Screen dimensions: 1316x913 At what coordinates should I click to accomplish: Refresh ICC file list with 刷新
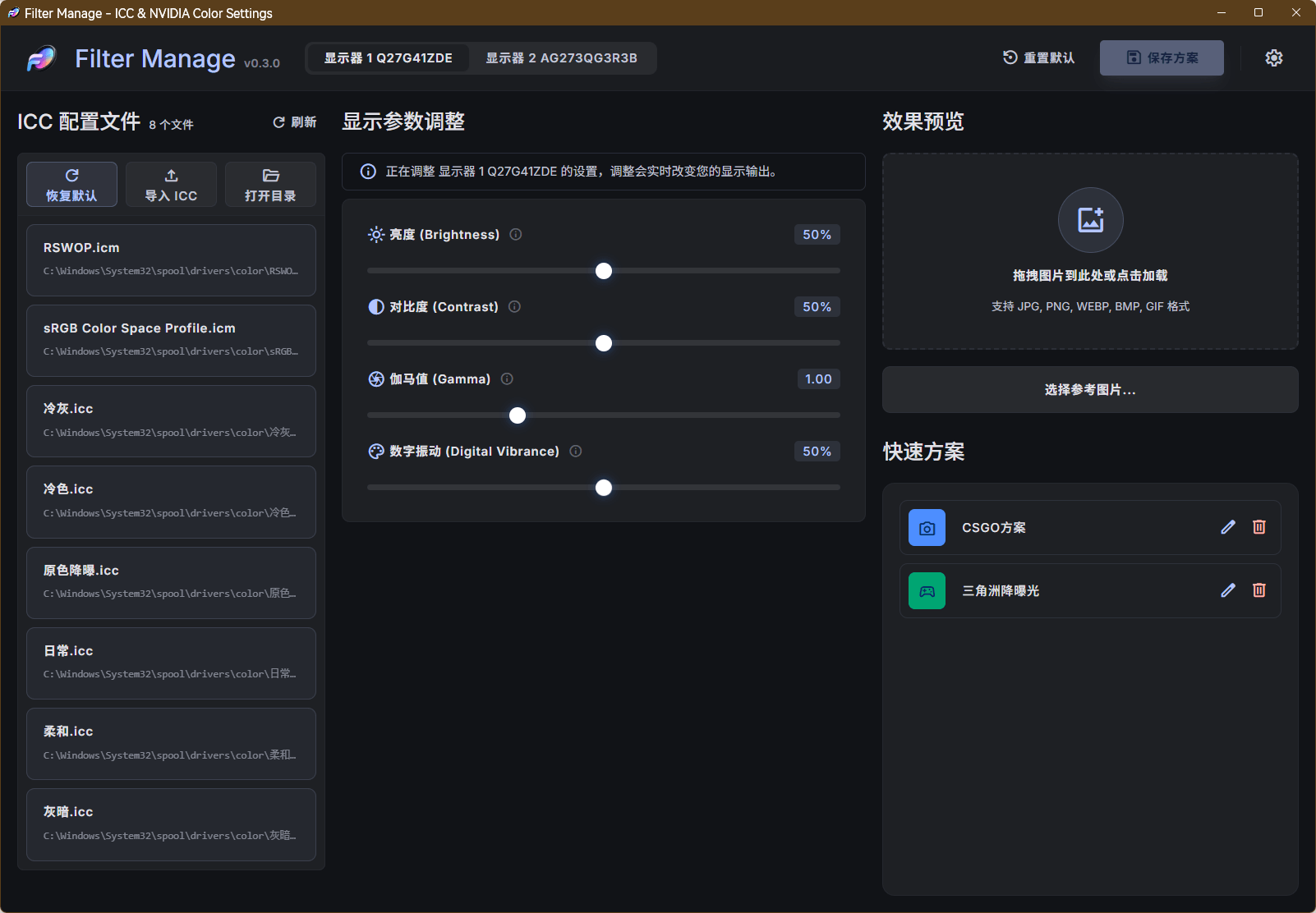tap(294, 122)
